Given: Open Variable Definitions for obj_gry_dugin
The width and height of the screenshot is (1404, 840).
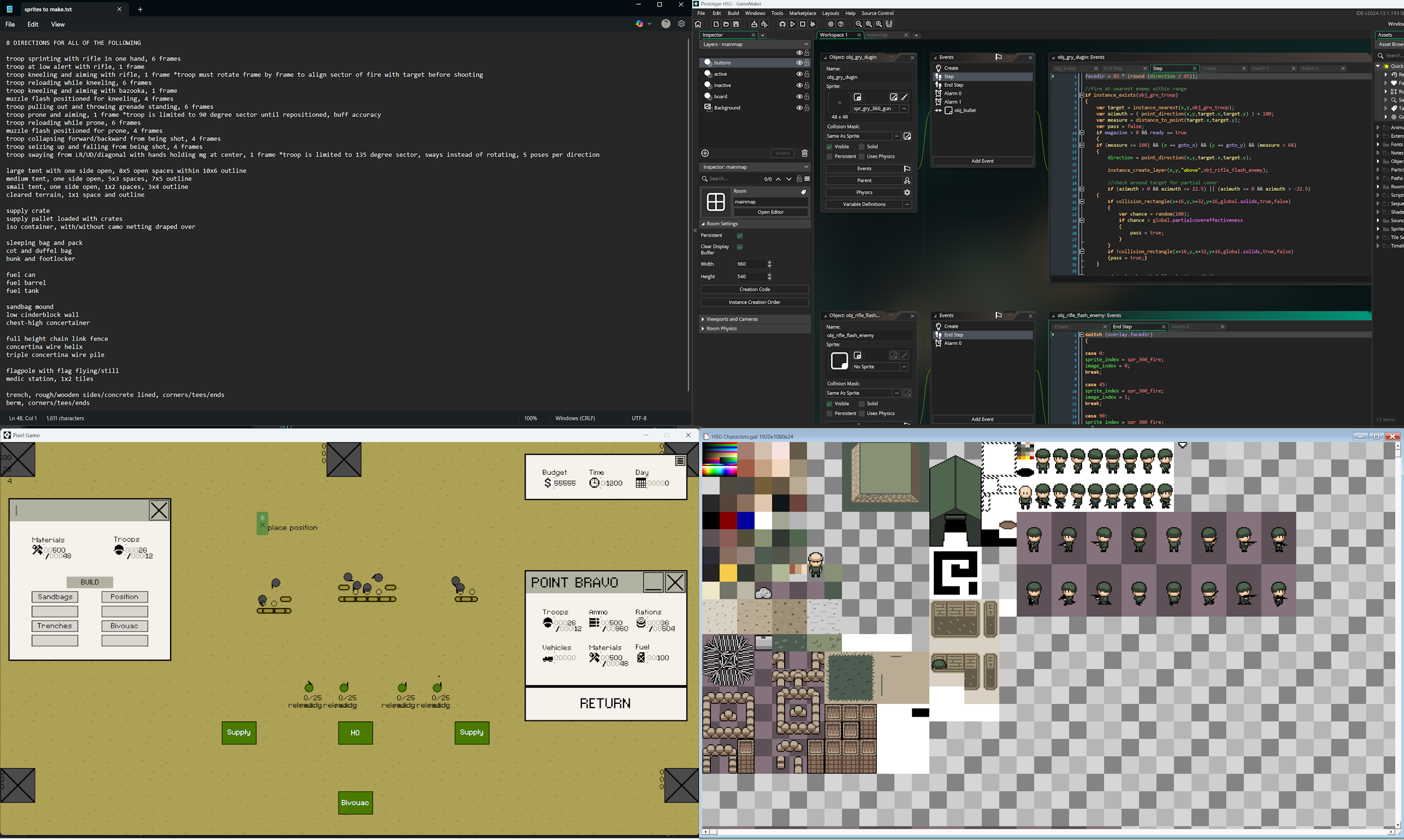Looking at the screenshot, I should point(864,204).
